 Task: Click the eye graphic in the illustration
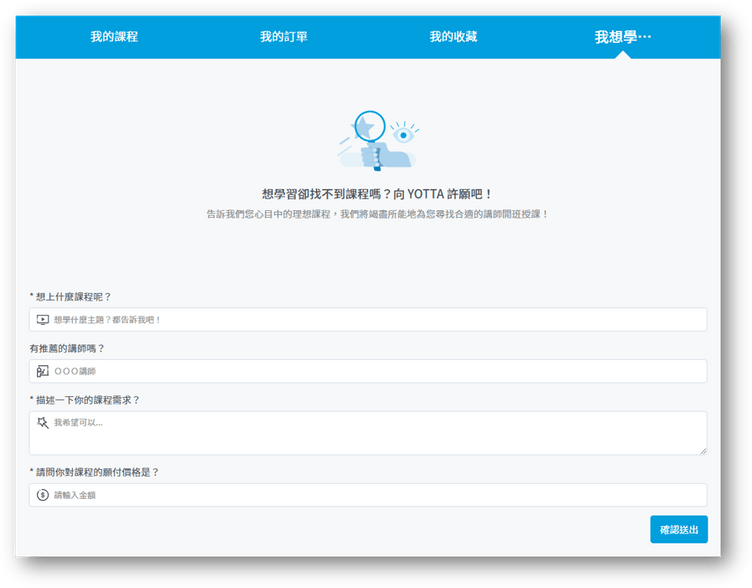pyautogui.click(x=402, y=132)
